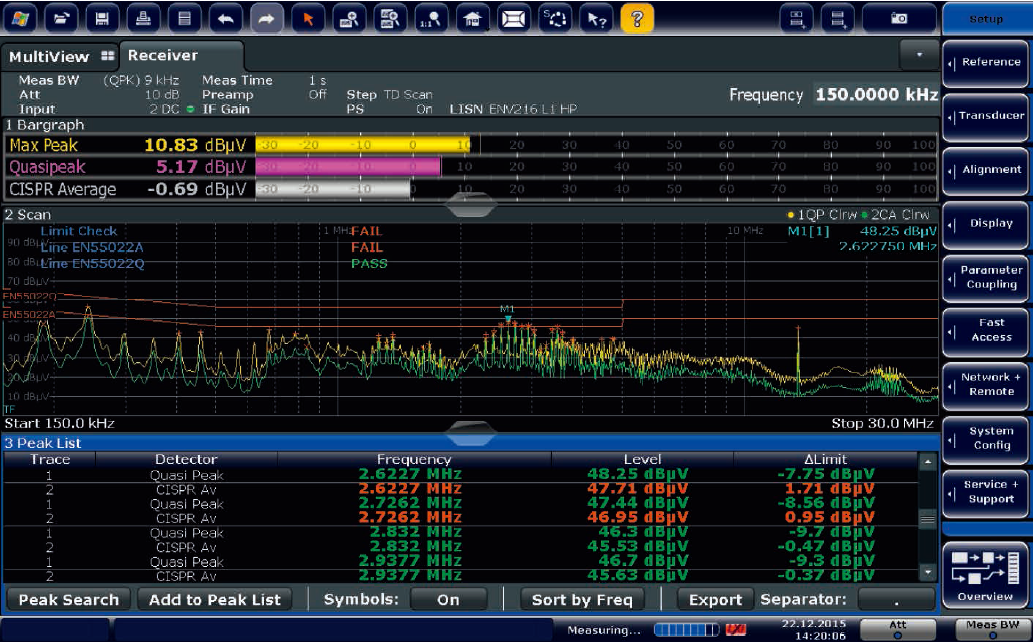Click the splitter handle between Bargraph and Scan
1034x642 pixels.
(x=470, y=206)
